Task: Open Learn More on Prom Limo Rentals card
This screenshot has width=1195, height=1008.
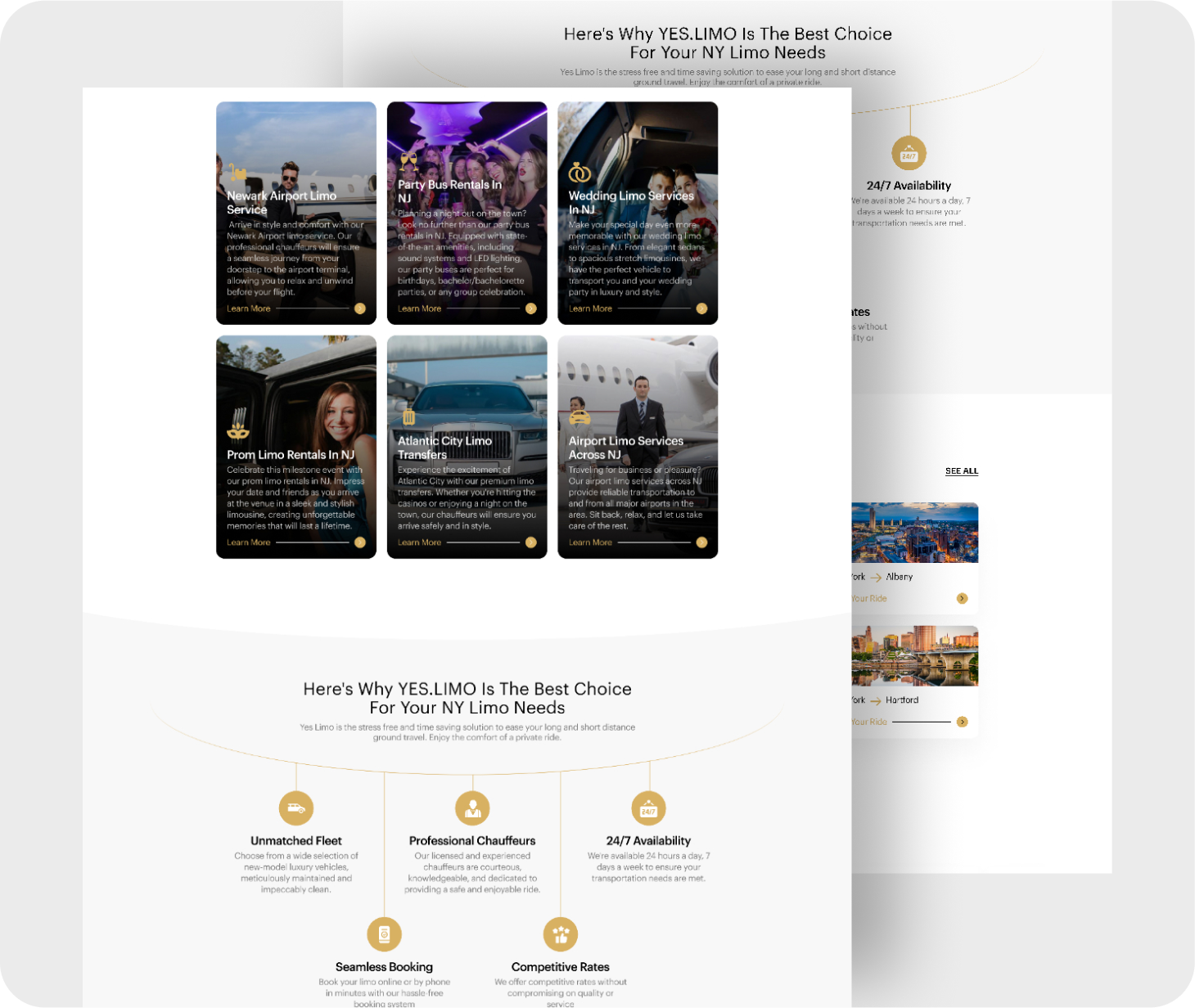Action: pos(248,542)
